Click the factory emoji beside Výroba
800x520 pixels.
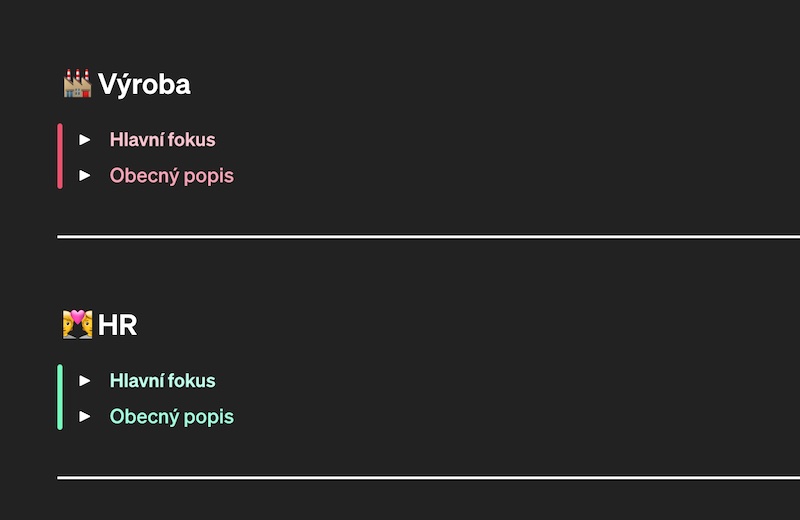point(78,84)
